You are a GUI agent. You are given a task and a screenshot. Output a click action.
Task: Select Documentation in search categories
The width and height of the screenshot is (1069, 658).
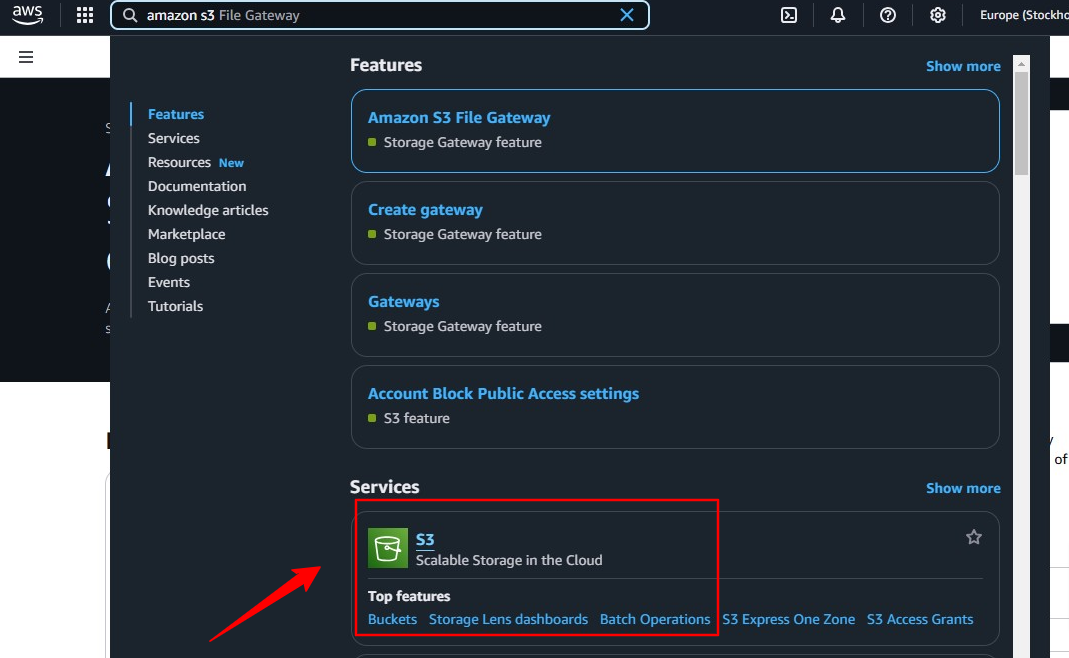(x=197, y=186)
